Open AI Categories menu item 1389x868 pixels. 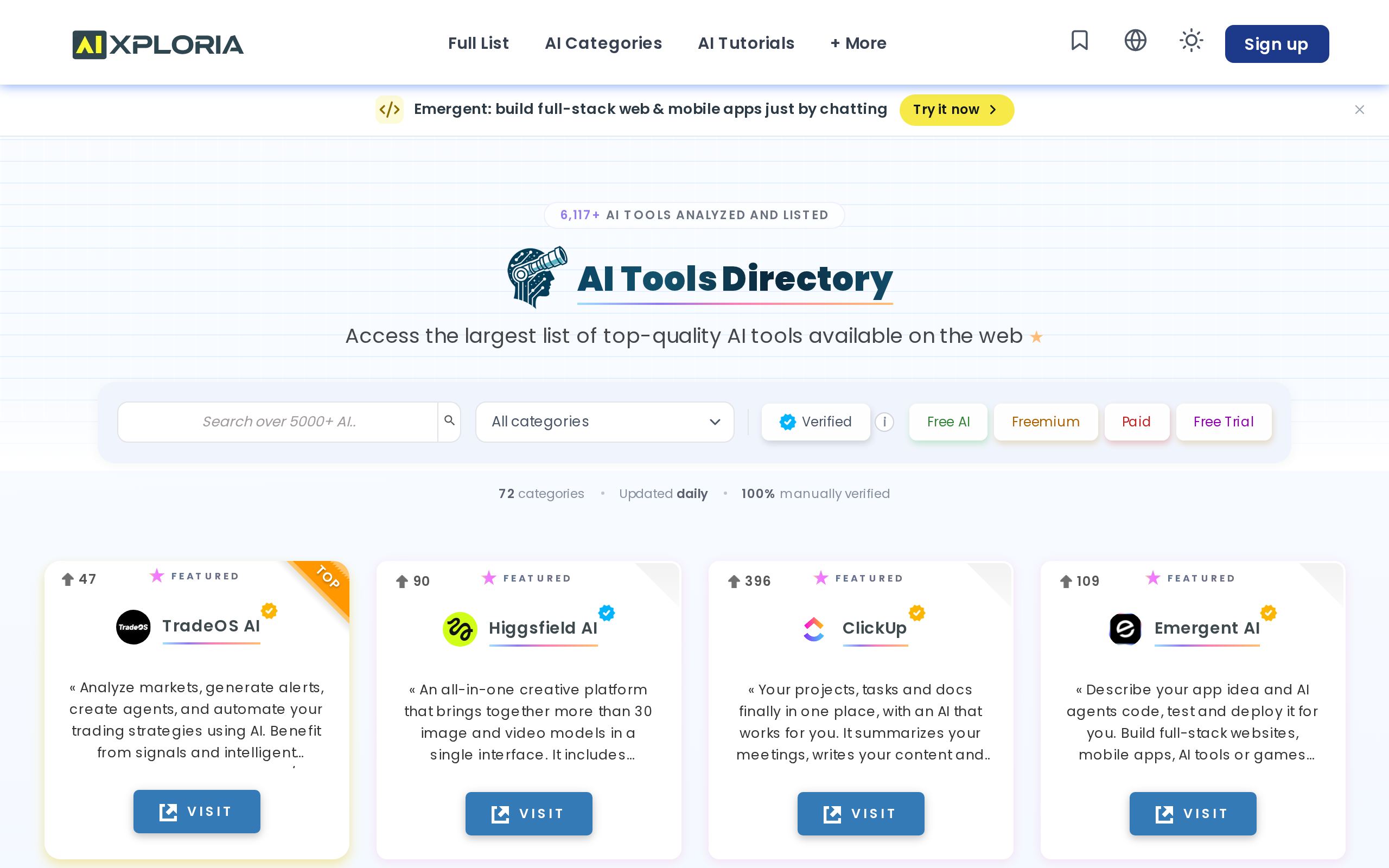coord(603,43)
